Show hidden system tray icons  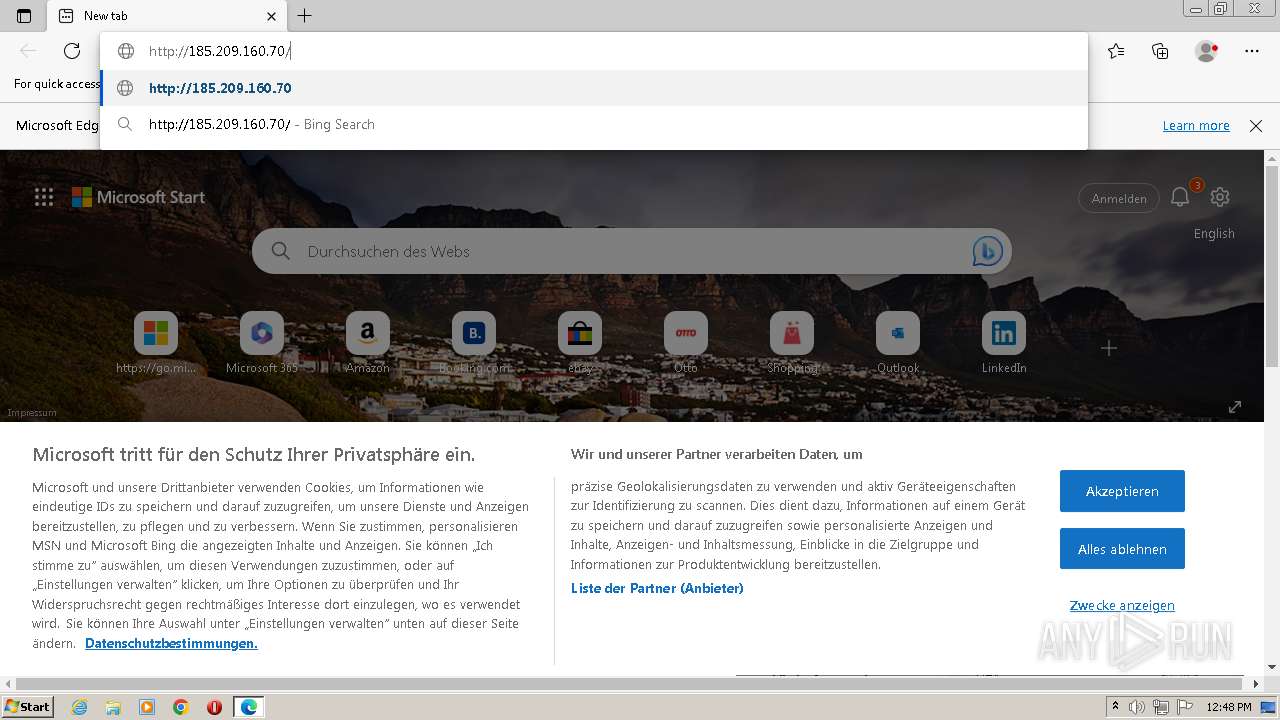tap(1116, 707)
